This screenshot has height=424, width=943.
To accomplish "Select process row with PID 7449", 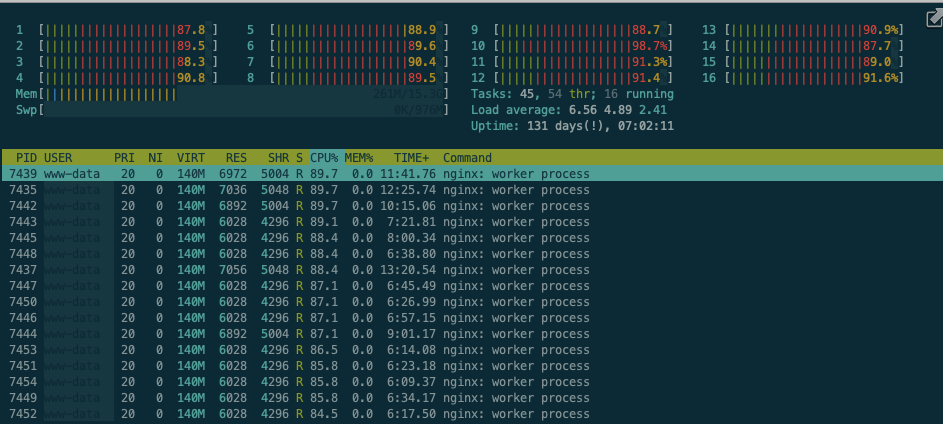I will coord(472,398).
